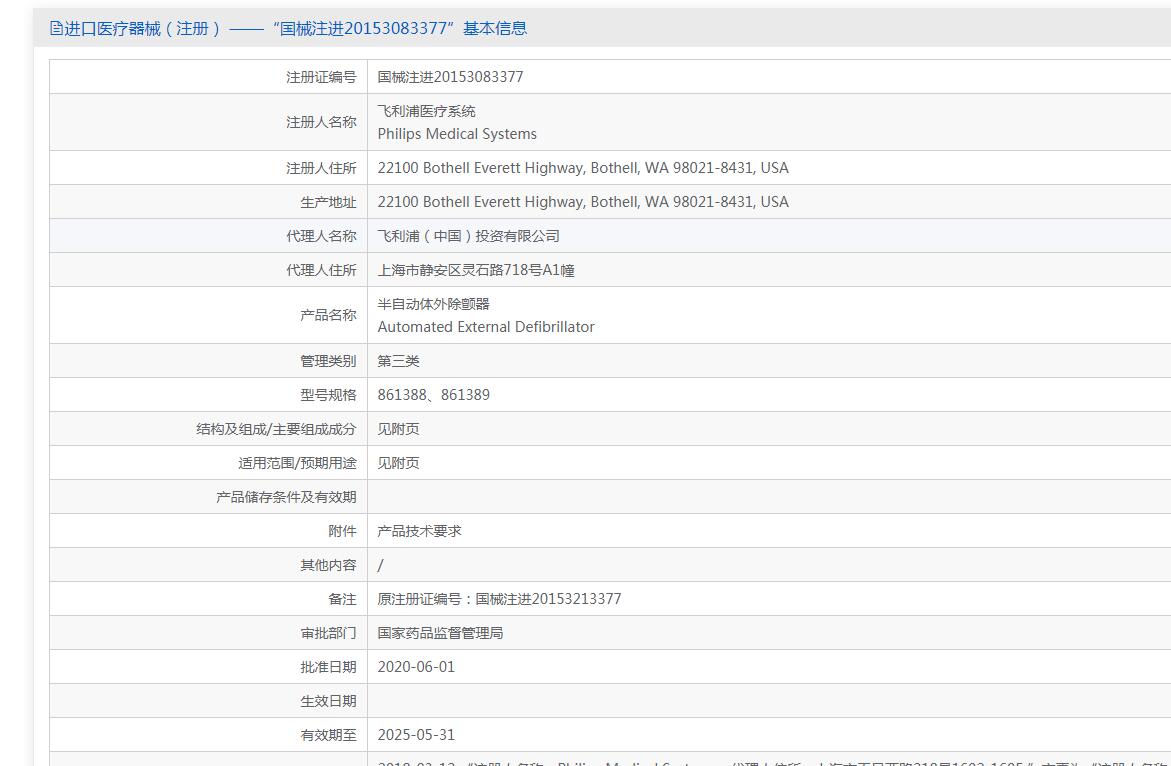
Task: Click 见附页 in the 适用范围 row
Action: (x=398, y=463)
